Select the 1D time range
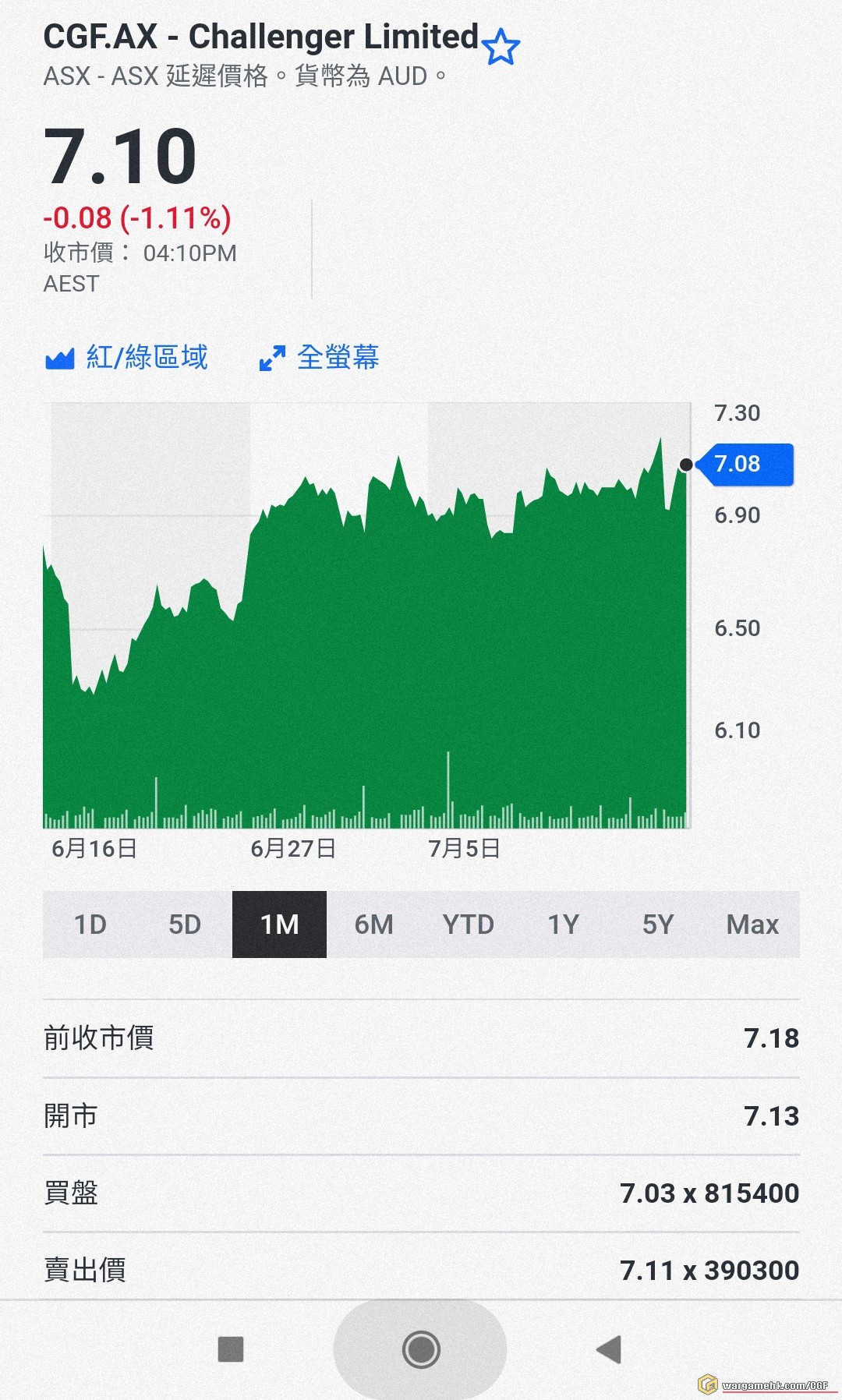This screenshot has width=842, height=1400. [90, 924]
